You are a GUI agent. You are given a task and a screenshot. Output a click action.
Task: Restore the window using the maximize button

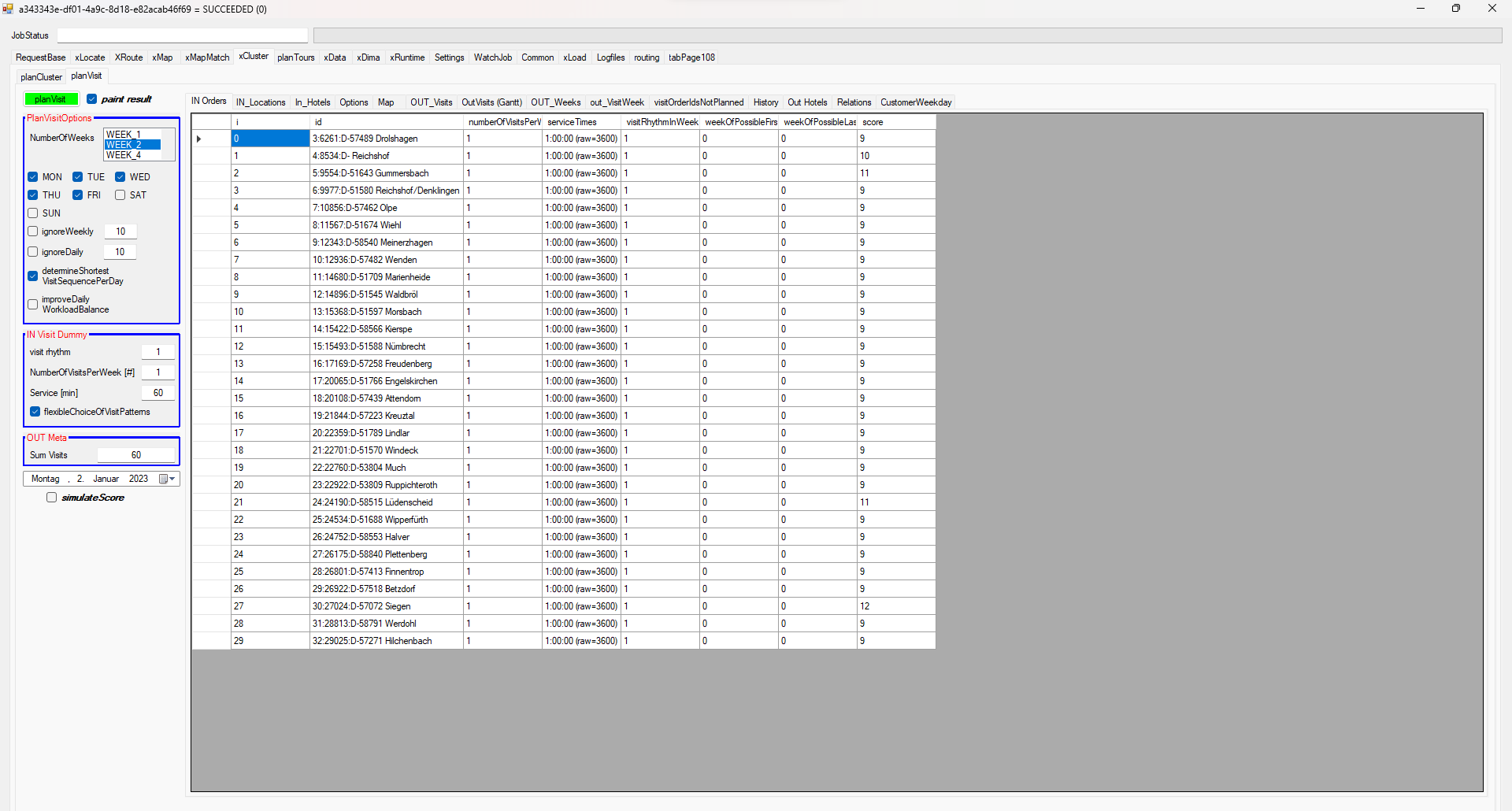pyautogui.click(x=1455, y=9)
